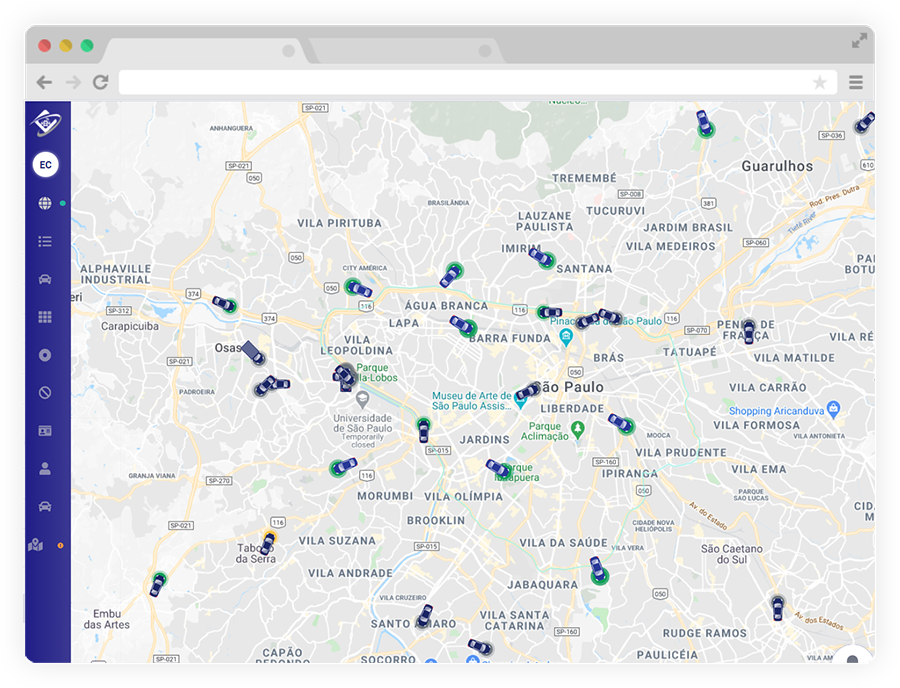Select the vehicle marker at Parque Ibirapuera

[498, 468]
